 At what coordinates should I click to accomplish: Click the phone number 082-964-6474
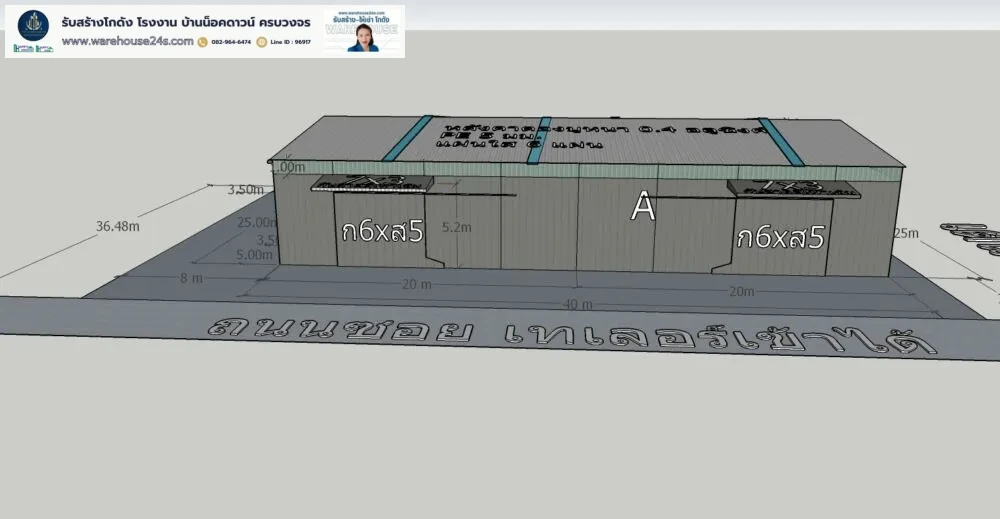pyautogui.click(x=230, y=42)
